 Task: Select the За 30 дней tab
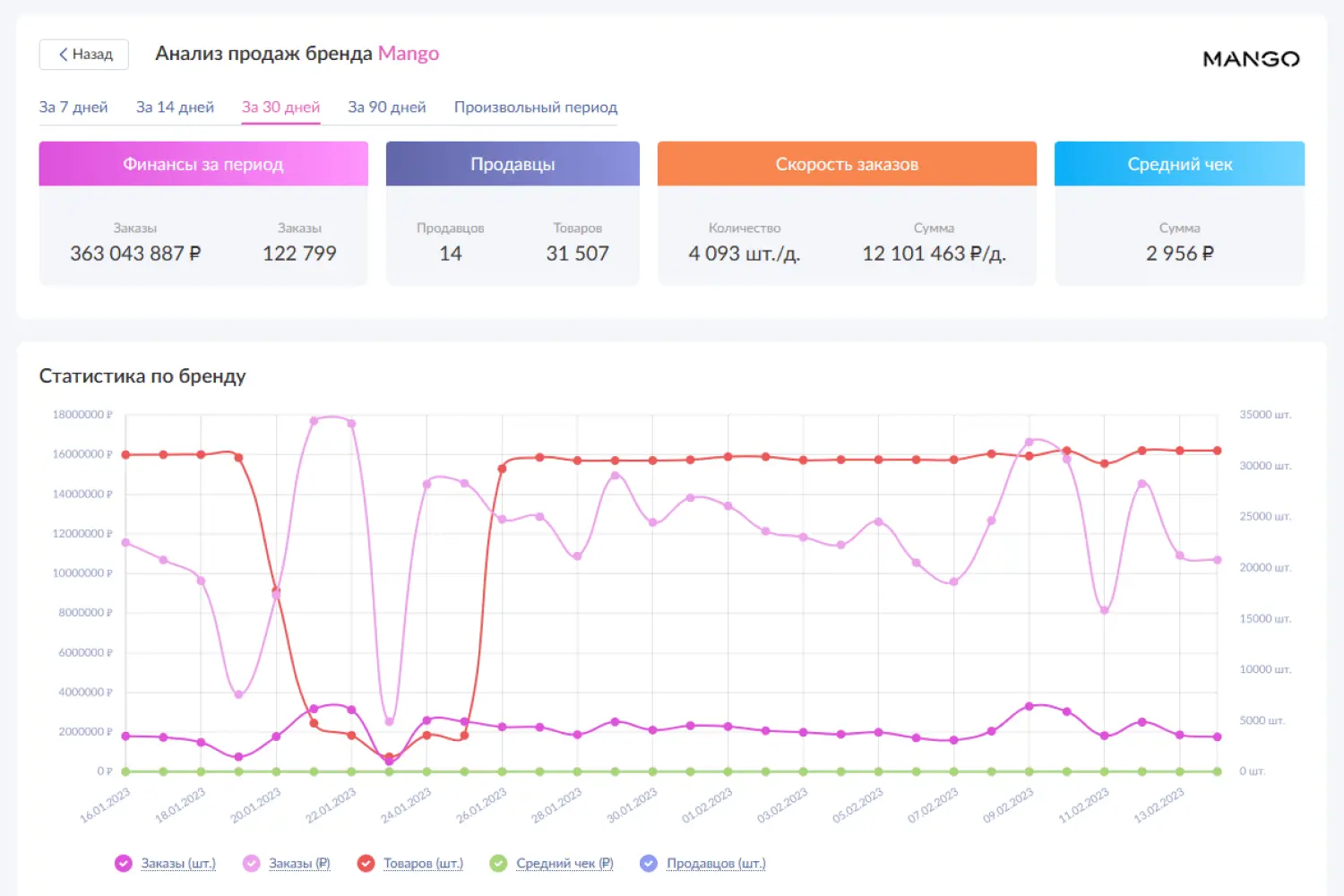(x=280, y=108)
